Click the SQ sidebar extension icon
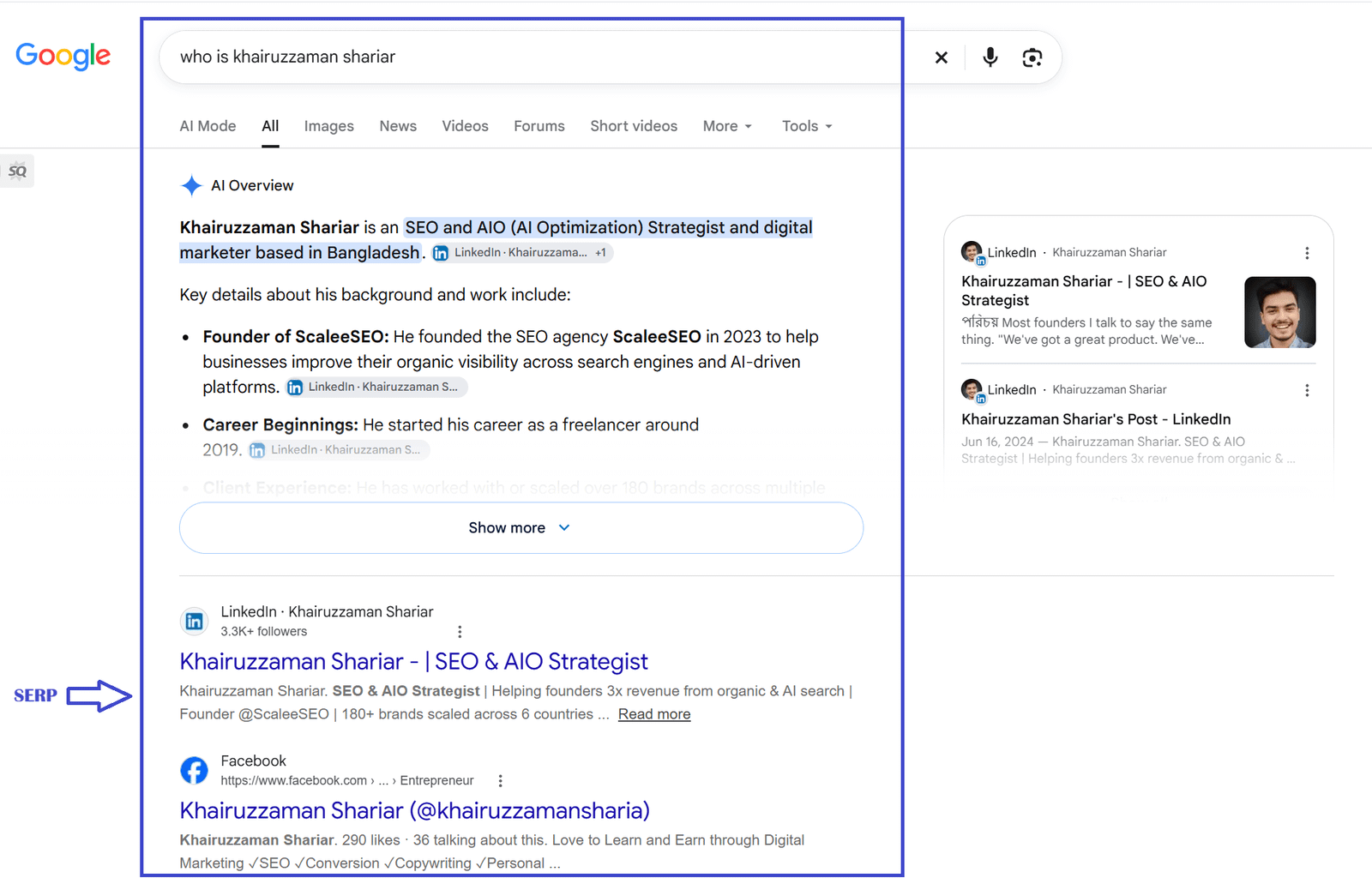1372x878 pixels. [x=17, y=171]
